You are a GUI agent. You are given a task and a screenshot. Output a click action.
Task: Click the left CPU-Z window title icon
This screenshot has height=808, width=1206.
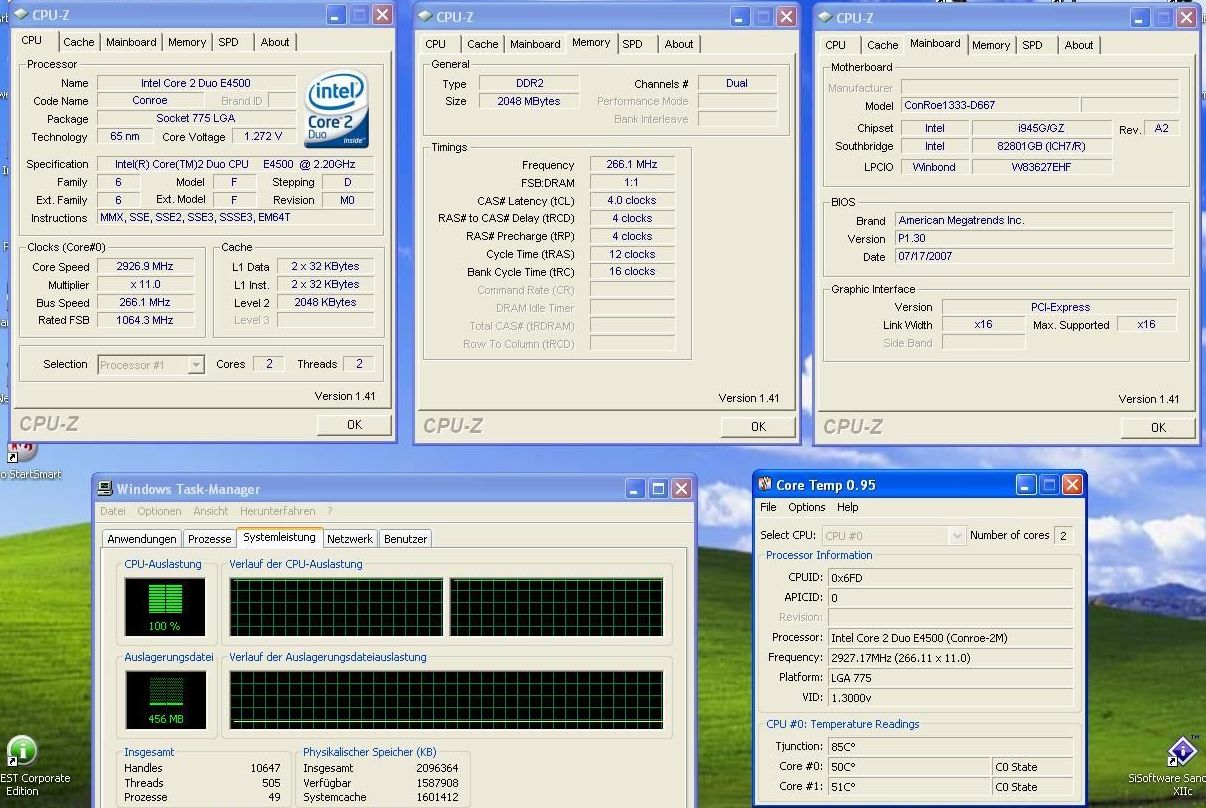click(x=23, y=16)
